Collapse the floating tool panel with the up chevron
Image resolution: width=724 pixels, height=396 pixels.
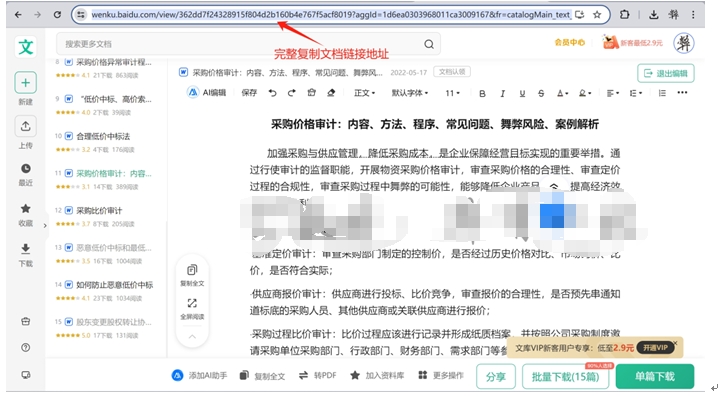(x=192, y=337)
